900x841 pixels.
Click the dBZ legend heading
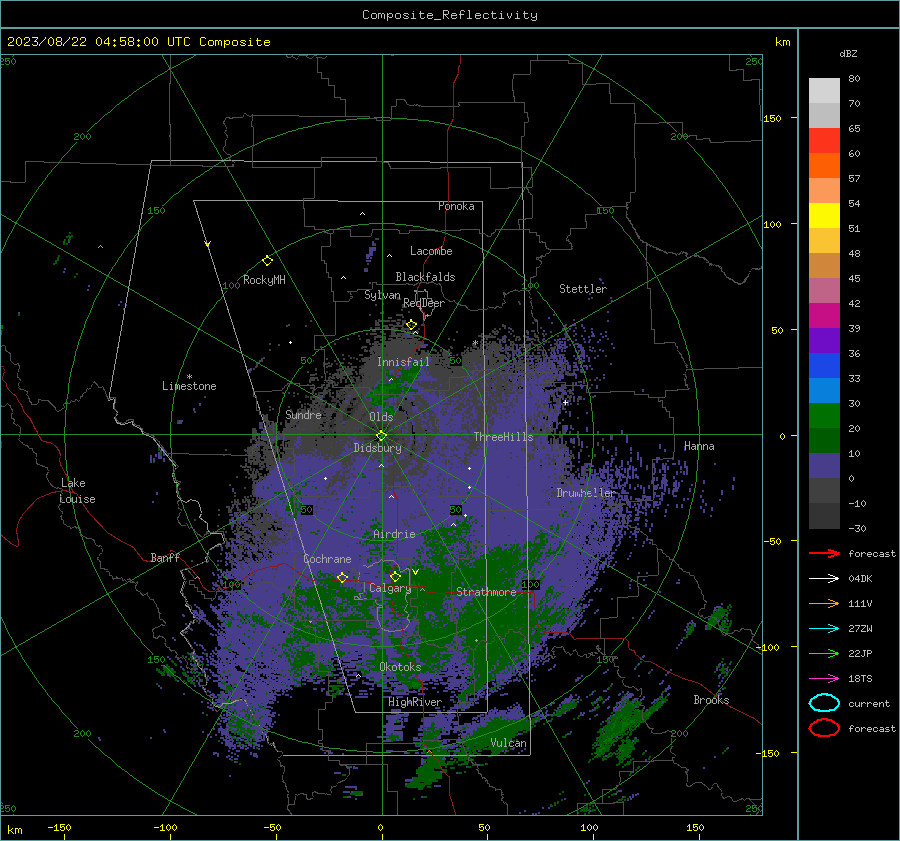pyautogui.click(x=848, y=53)
